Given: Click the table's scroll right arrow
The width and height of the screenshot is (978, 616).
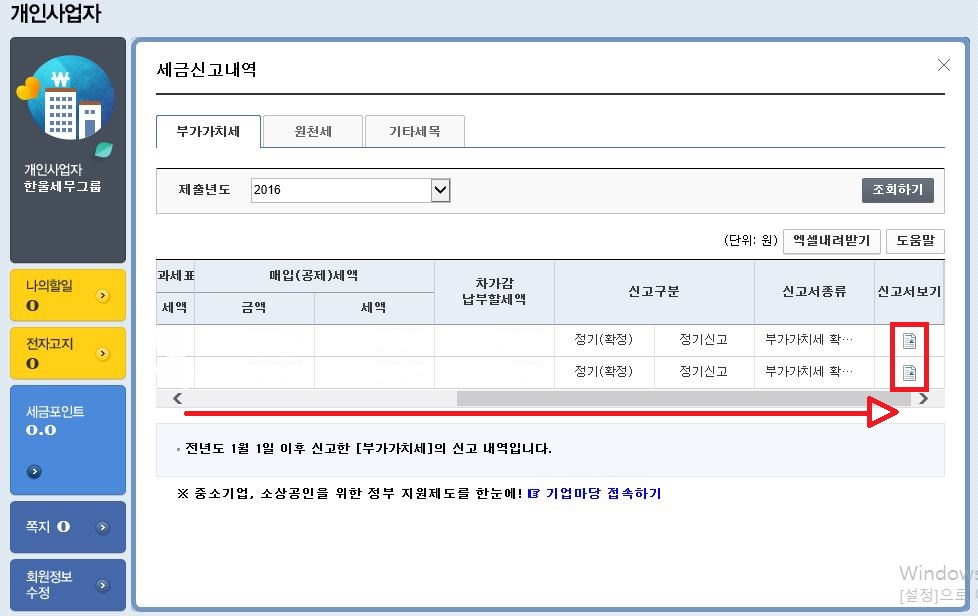Looking at the screenshot, I should [x=923, y=398].
